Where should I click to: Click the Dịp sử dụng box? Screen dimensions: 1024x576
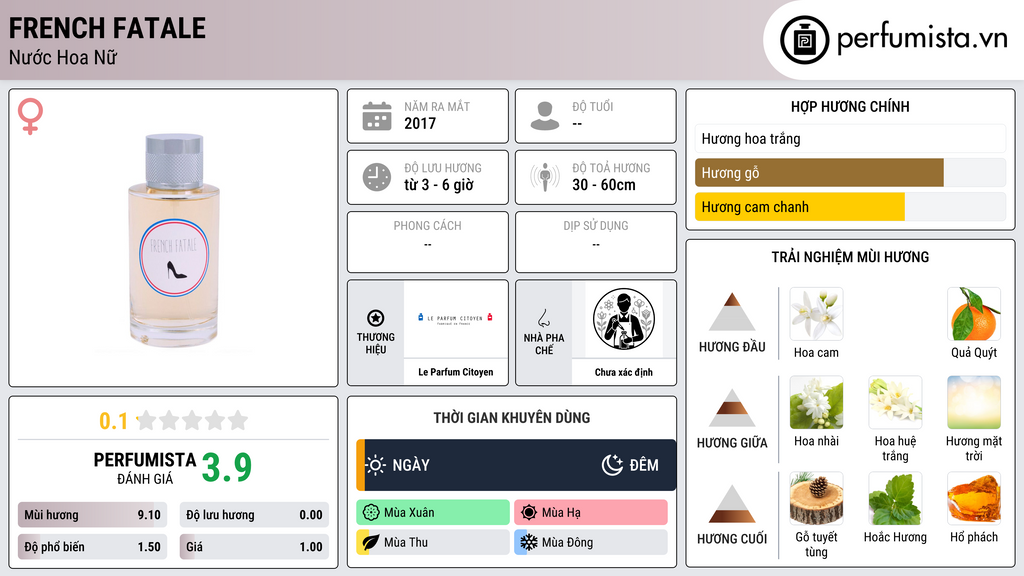coord(596,242)
